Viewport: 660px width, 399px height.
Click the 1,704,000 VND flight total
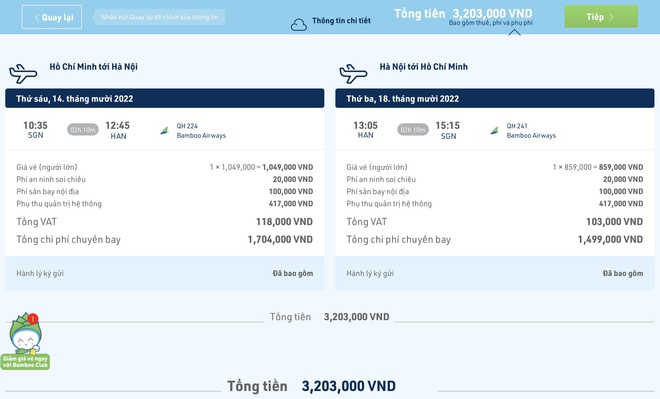[x=280, y=239]
